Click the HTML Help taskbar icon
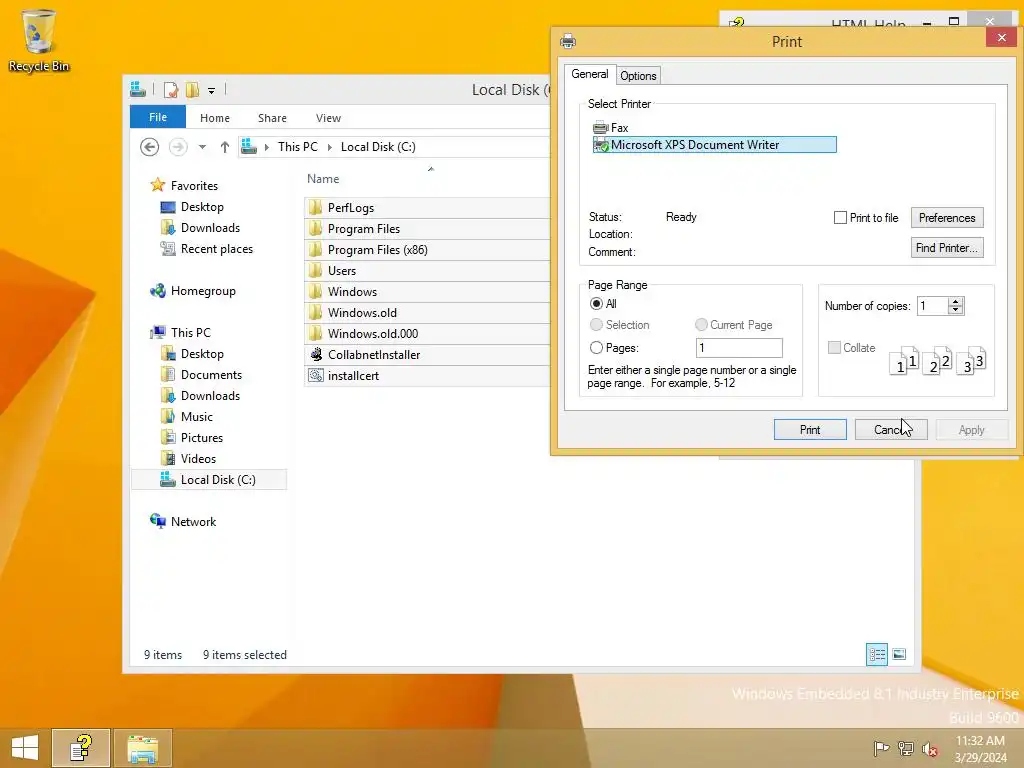Image resolution: width=1024 pixels, height=768 pixels. 81,748
